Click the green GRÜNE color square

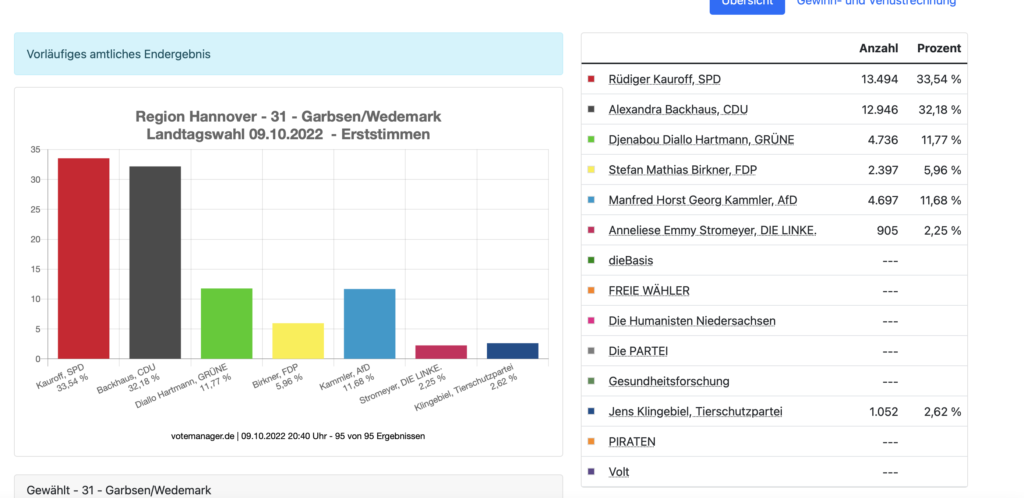tap(592, 140)
